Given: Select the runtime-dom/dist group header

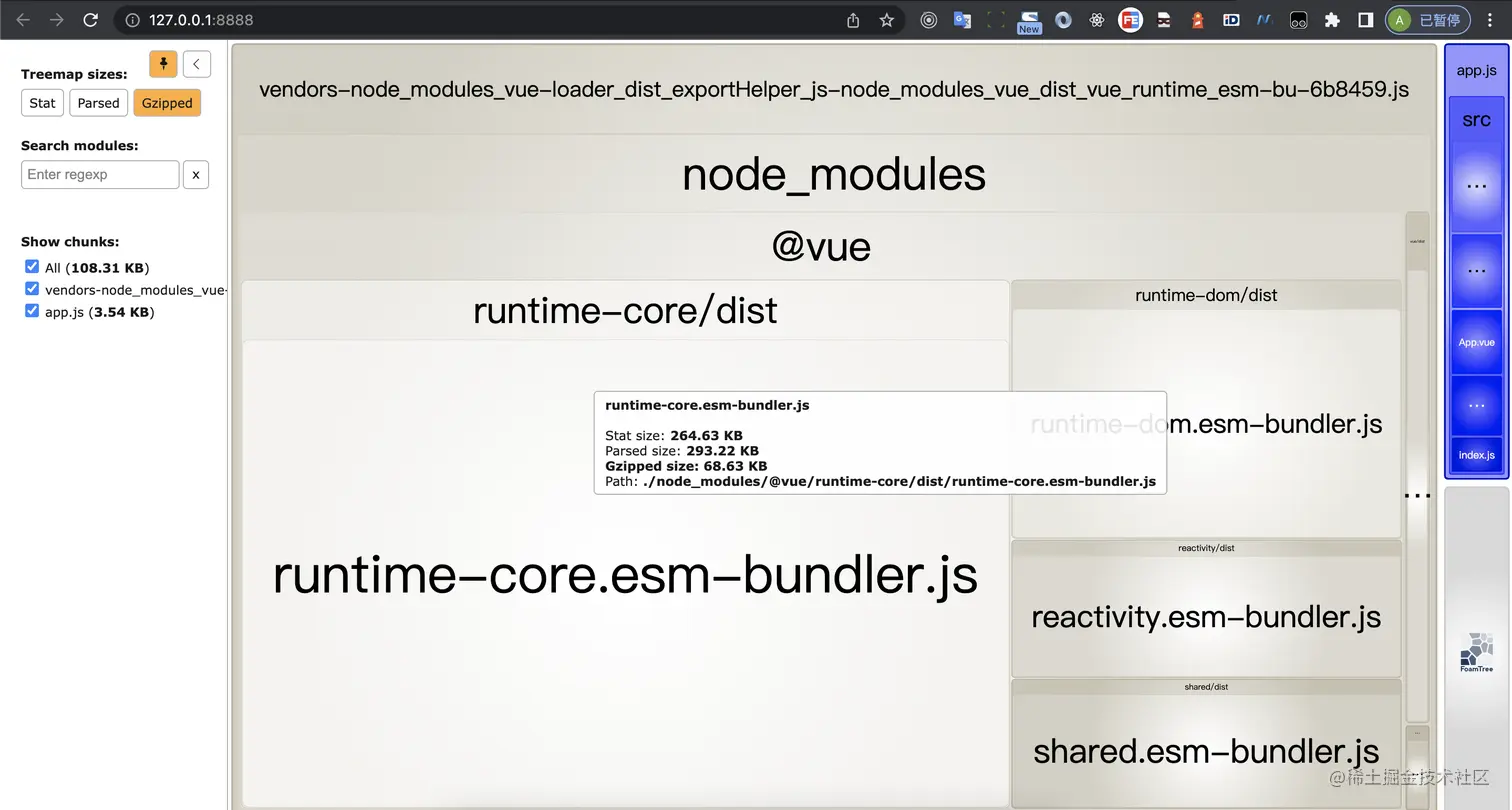Looking at the screenshot, I should pos(1206,295).
